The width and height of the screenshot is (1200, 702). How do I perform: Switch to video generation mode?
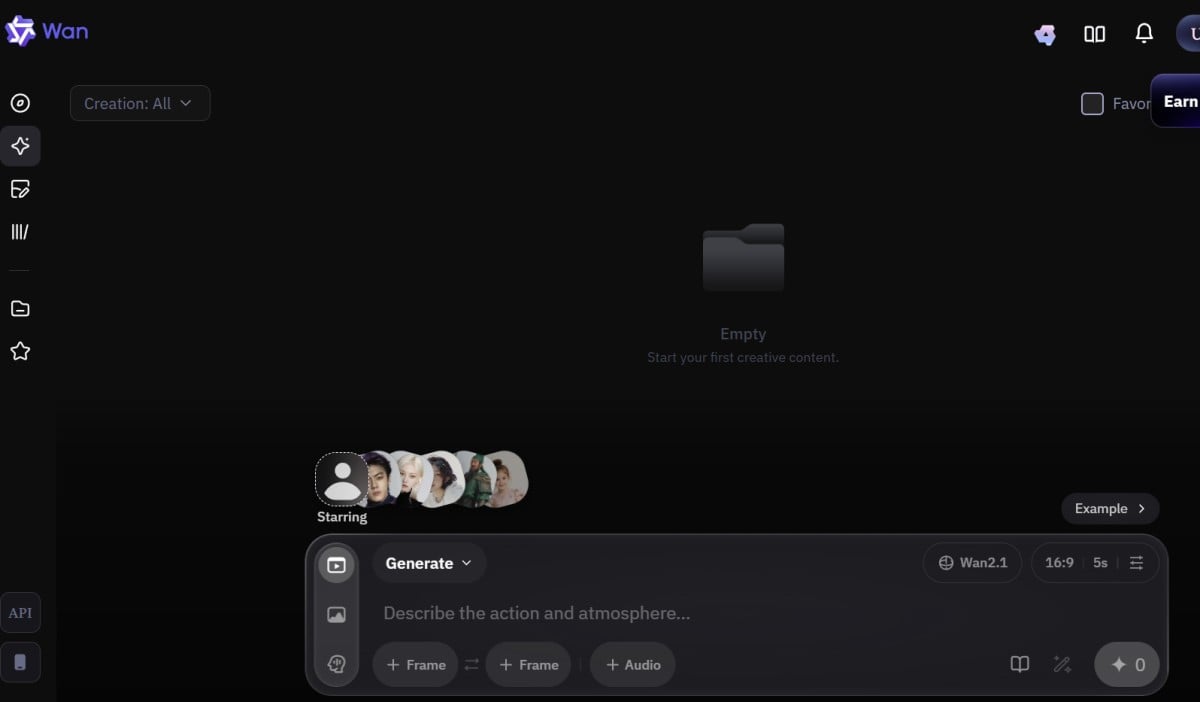[x=336, y=565]
